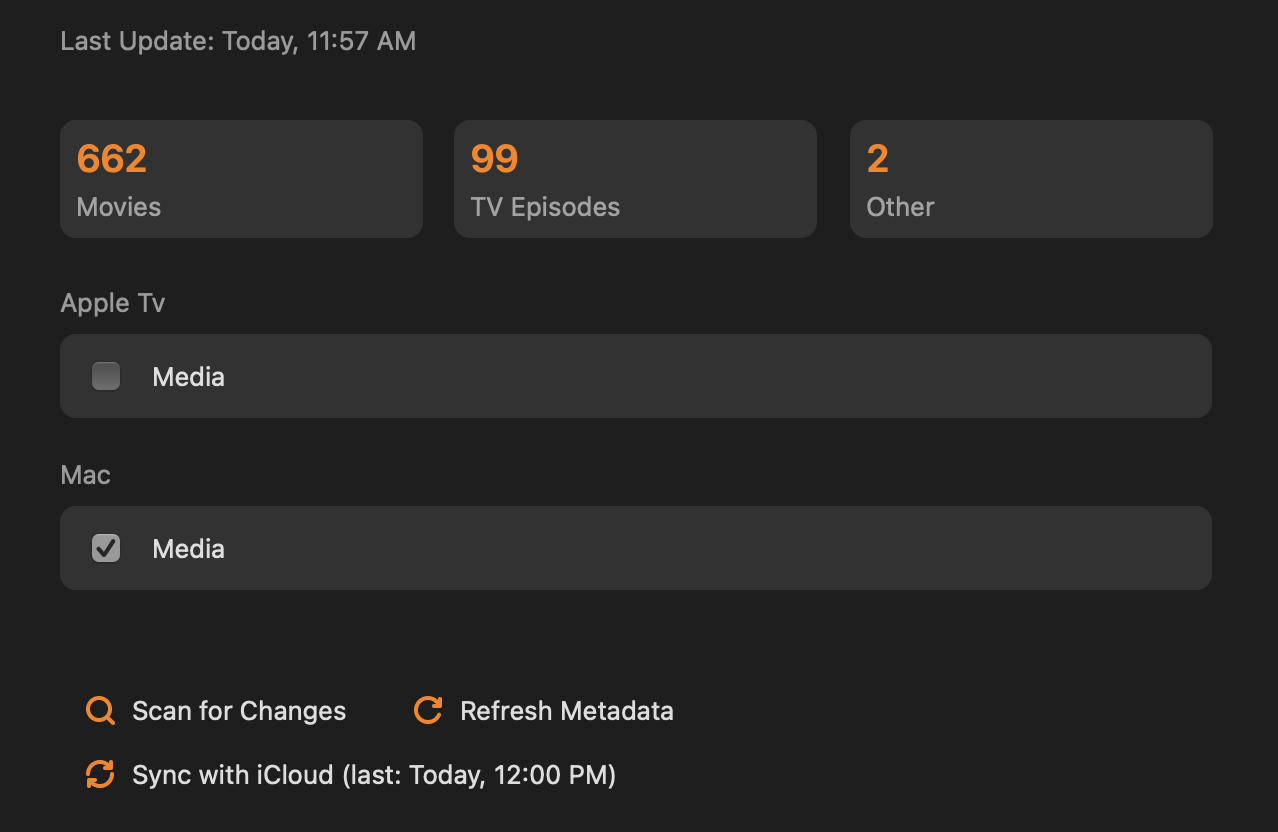Select the Media label under Mac
The width and height of the screenshot is (1278, 832).
pyautogui.click(x=188, y=549)
